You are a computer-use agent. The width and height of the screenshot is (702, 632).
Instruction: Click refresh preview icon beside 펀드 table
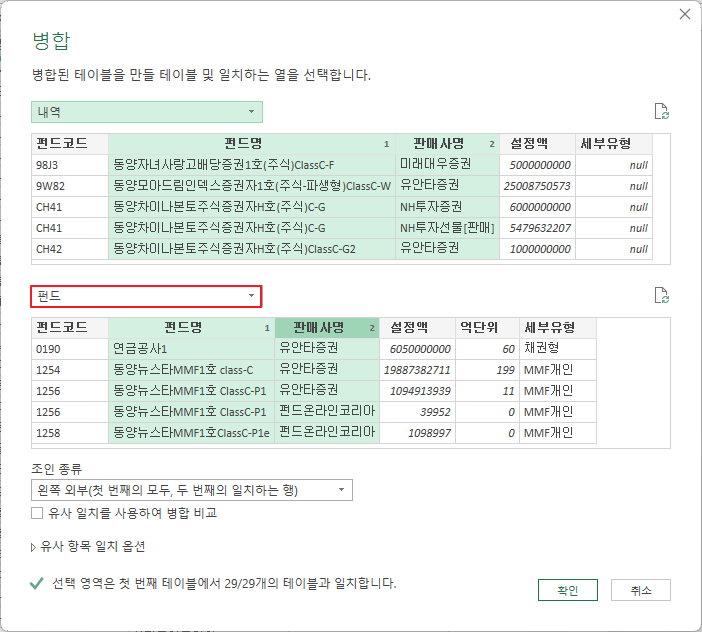click(662, 295)
